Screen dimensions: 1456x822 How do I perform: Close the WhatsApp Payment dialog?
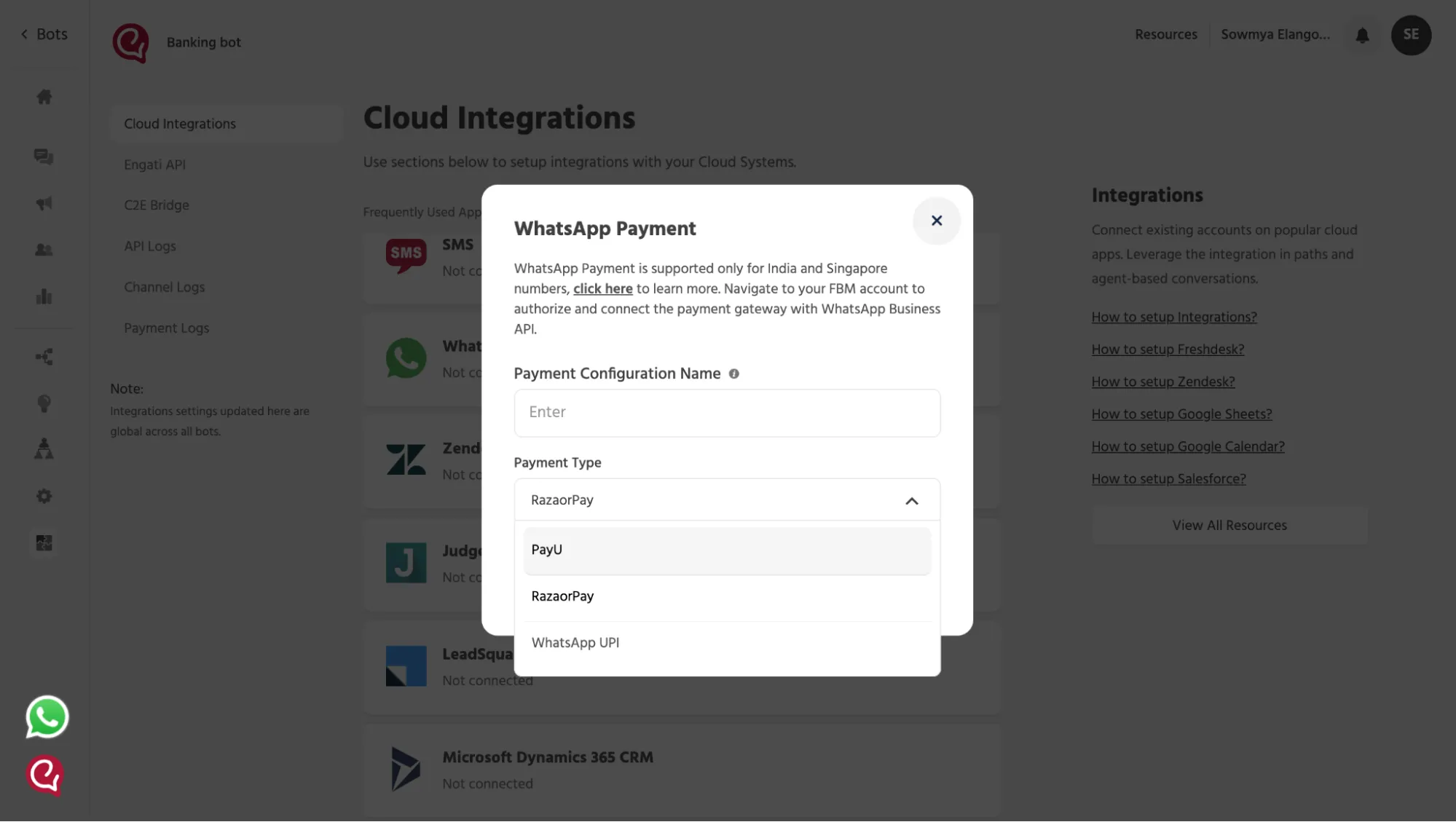(937, 221)
